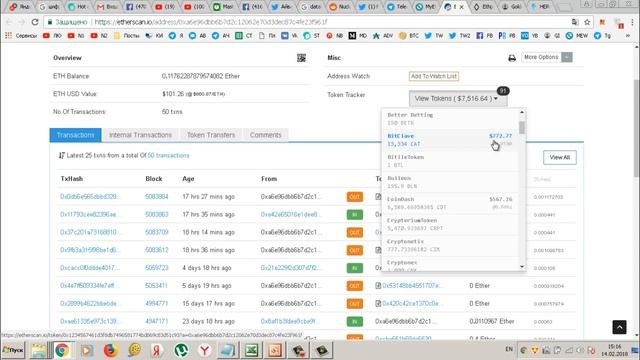This screenshot has height=360, width=640.
Task: Select the CrypteriumToken entry
Action: (450, 224)
